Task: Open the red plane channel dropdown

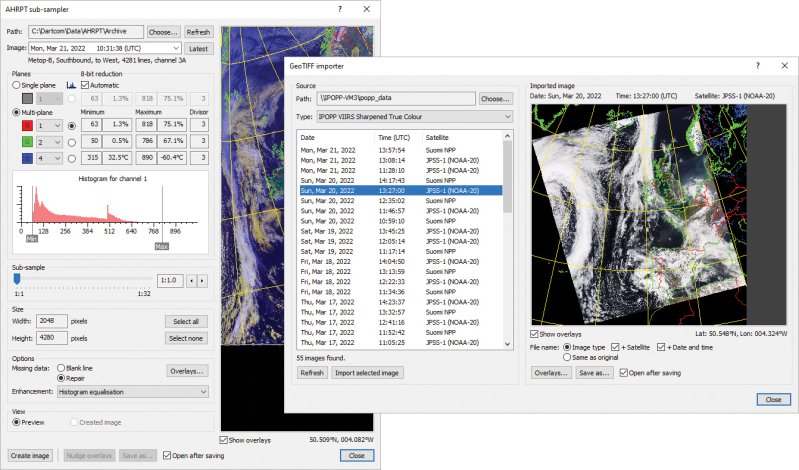Action: [x=49, y=125]
